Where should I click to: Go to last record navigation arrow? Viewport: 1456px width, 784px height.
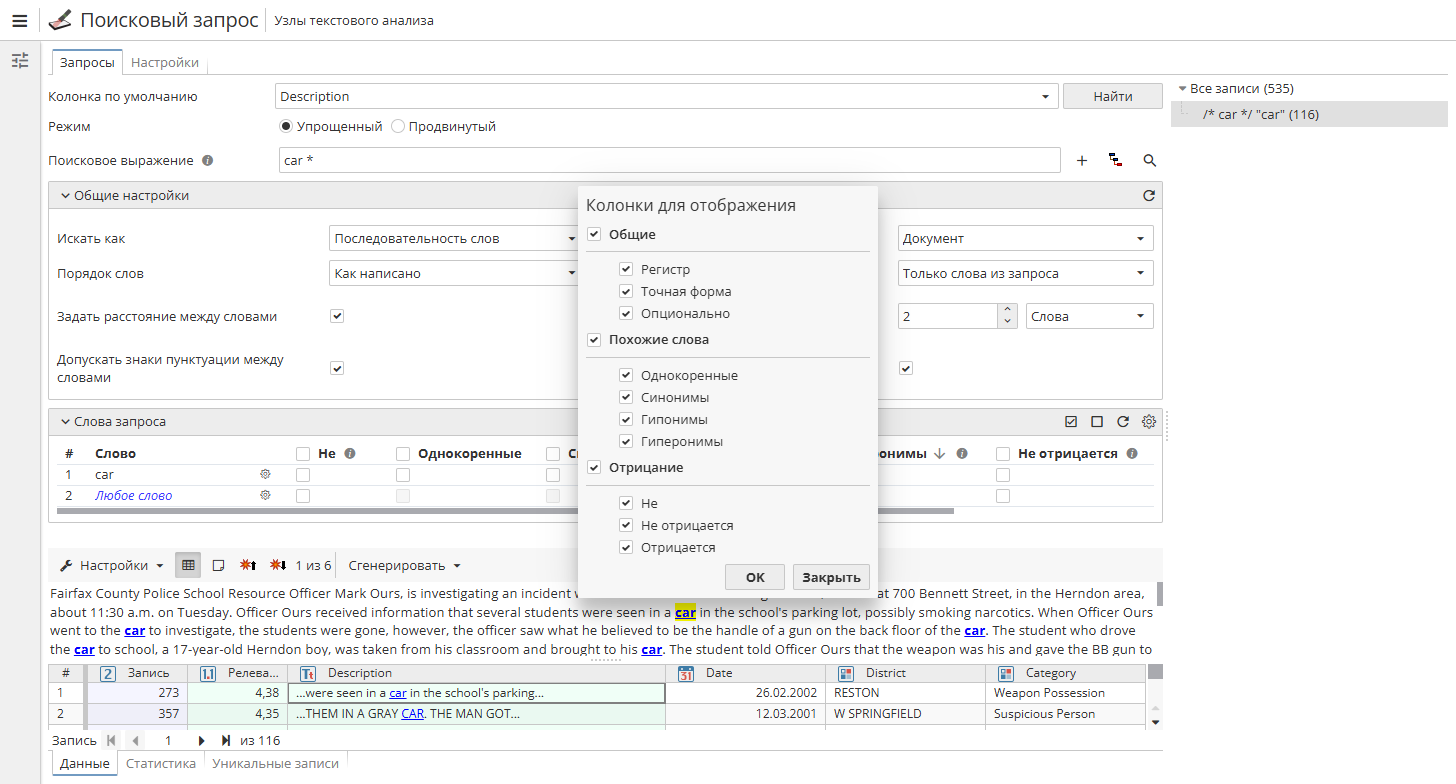click(x=226, y=741)
